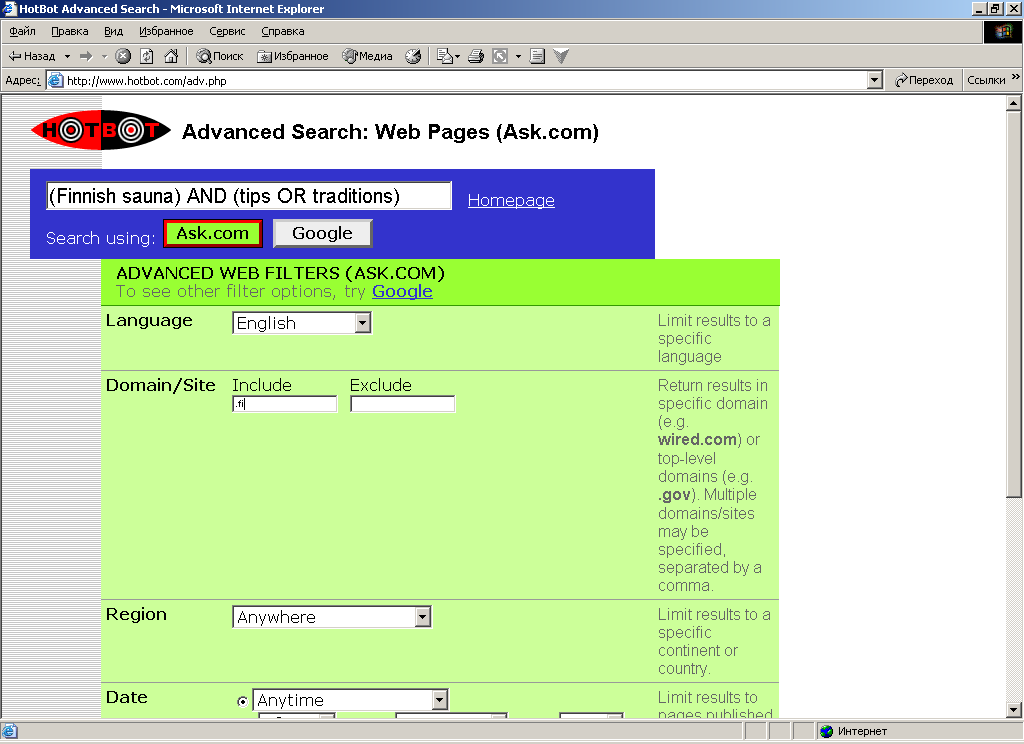This screenshot has height=744, width=1024.
Task: Click the HotBot logo
Action: click(101, 130)
